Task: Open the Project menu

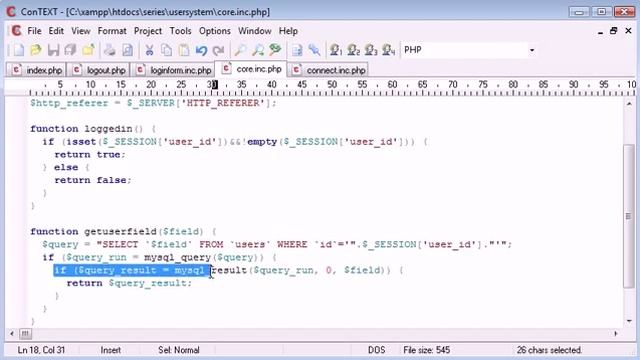Action: [x=148, y=31]
